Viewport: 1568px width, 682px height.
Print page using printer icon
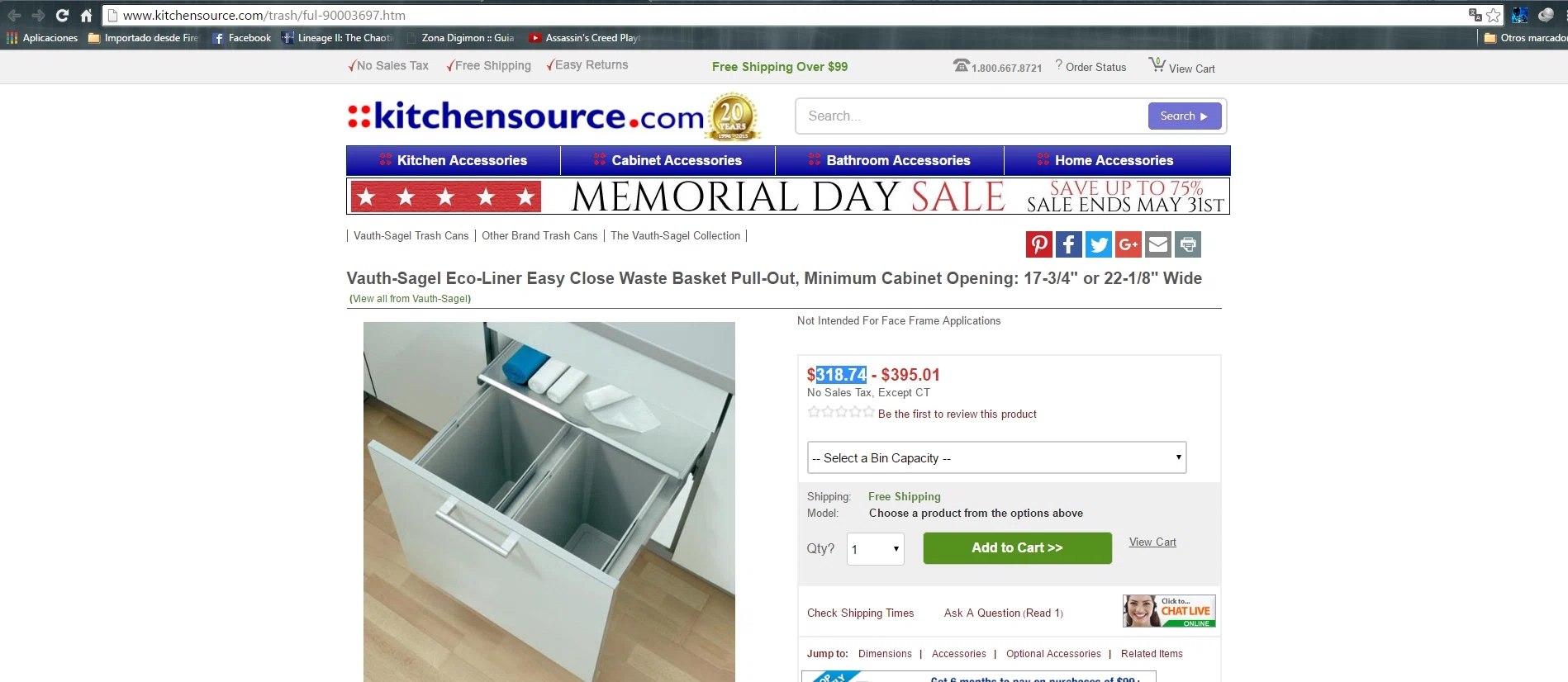coord(1188,244)
